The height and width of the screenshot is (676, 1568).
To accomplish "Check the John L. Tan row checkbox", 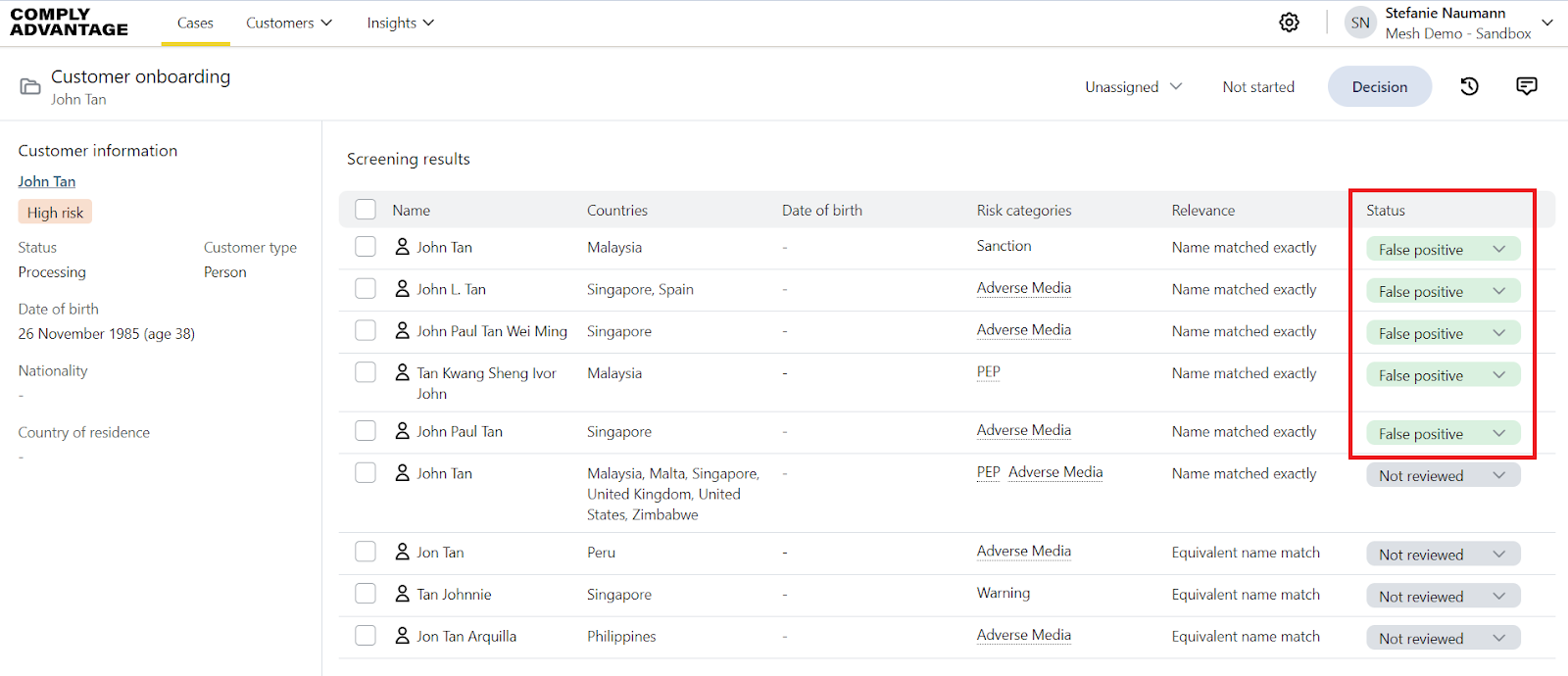I will pyautogui.click(x=366, y=289).
